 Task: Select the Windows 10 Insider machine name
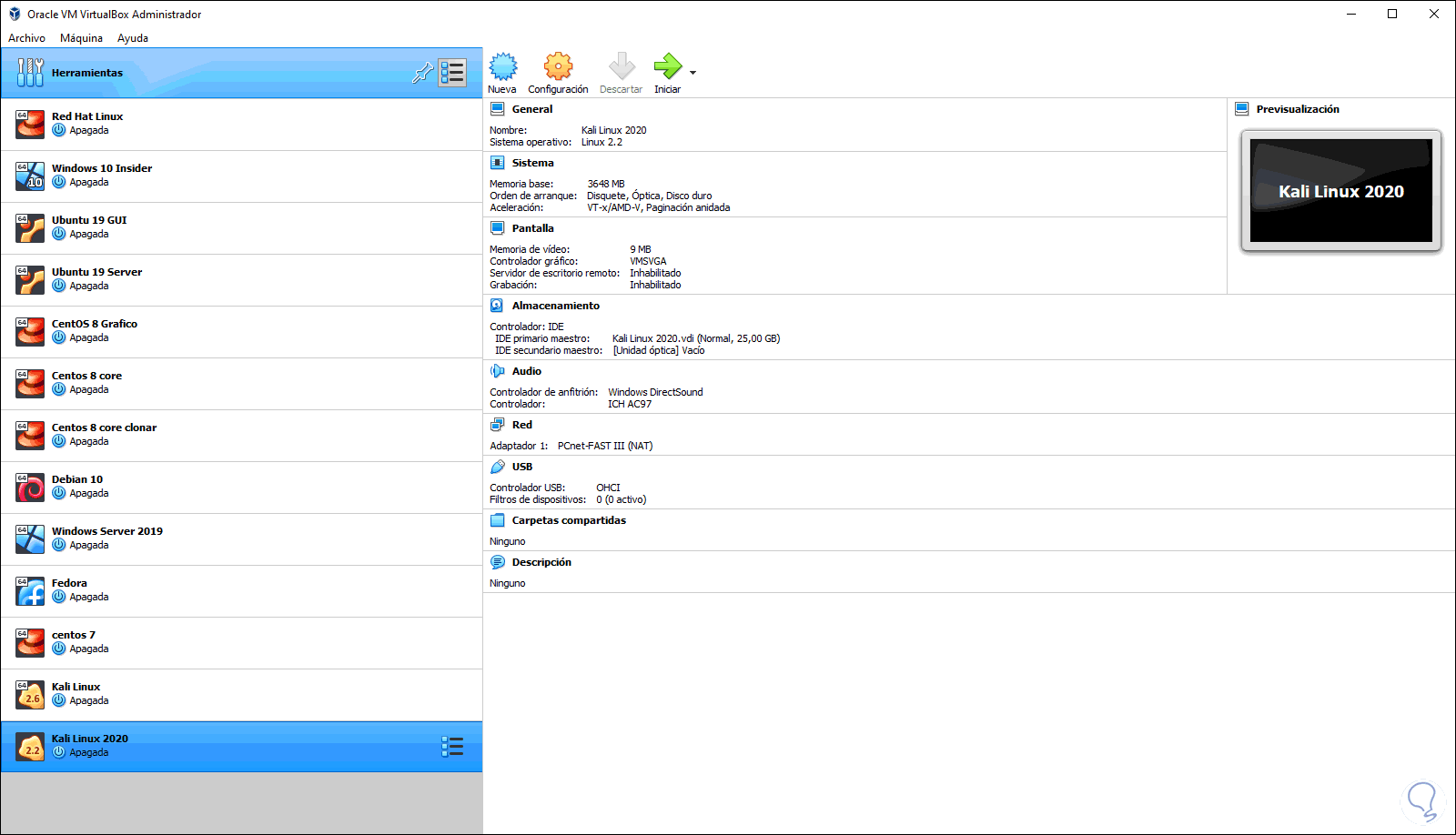point(102,168)
